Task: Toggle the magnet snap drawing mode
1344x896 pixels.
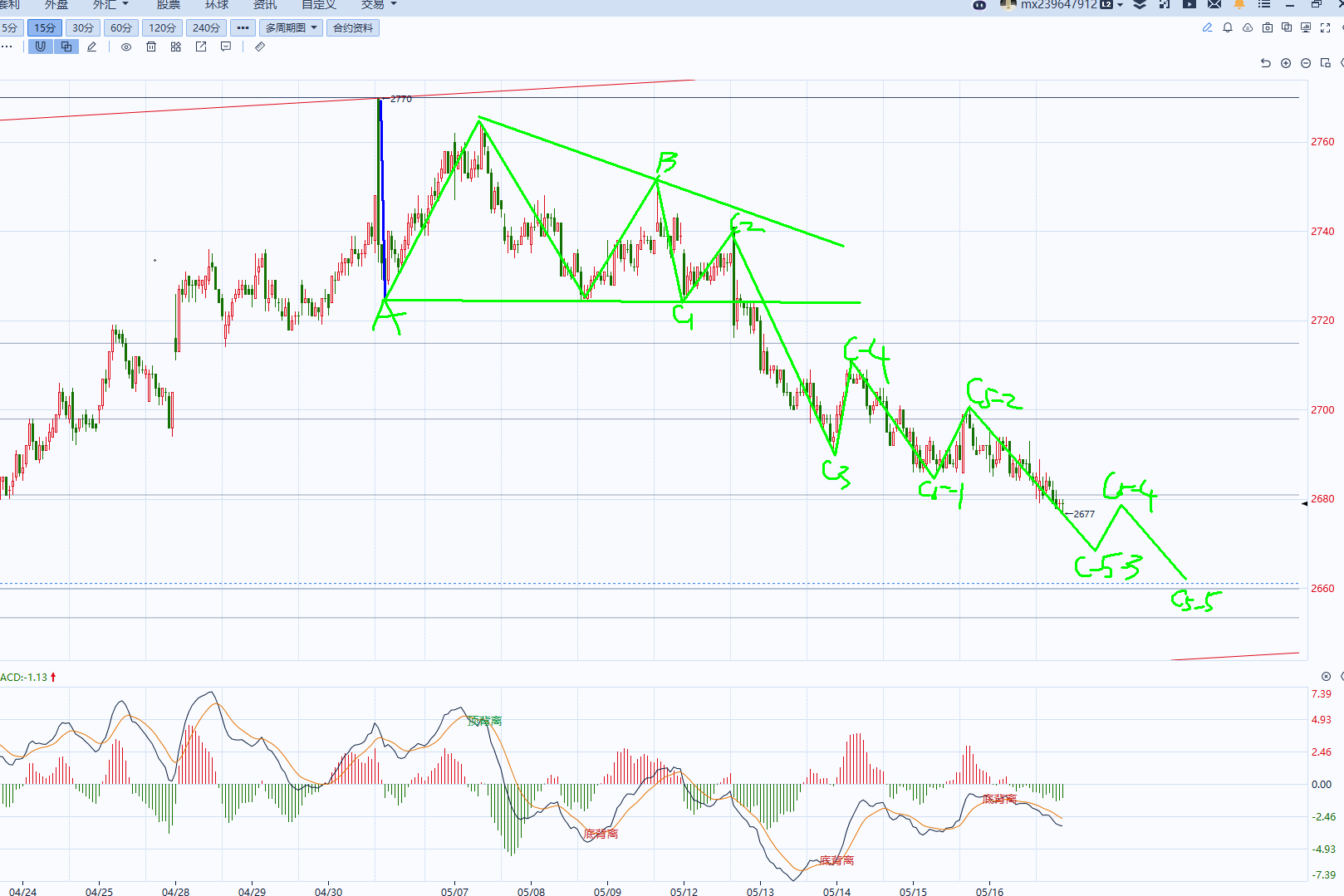Action: [40, 47]
